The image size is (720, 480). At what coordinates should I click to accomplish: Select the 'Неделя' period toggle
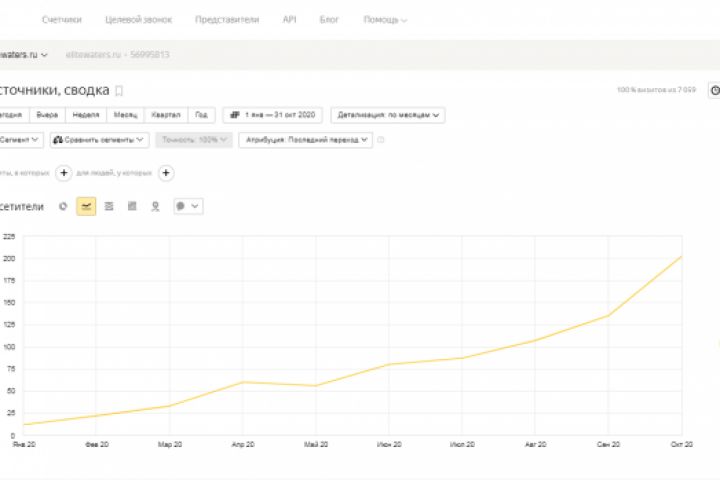tap(86, 115)
